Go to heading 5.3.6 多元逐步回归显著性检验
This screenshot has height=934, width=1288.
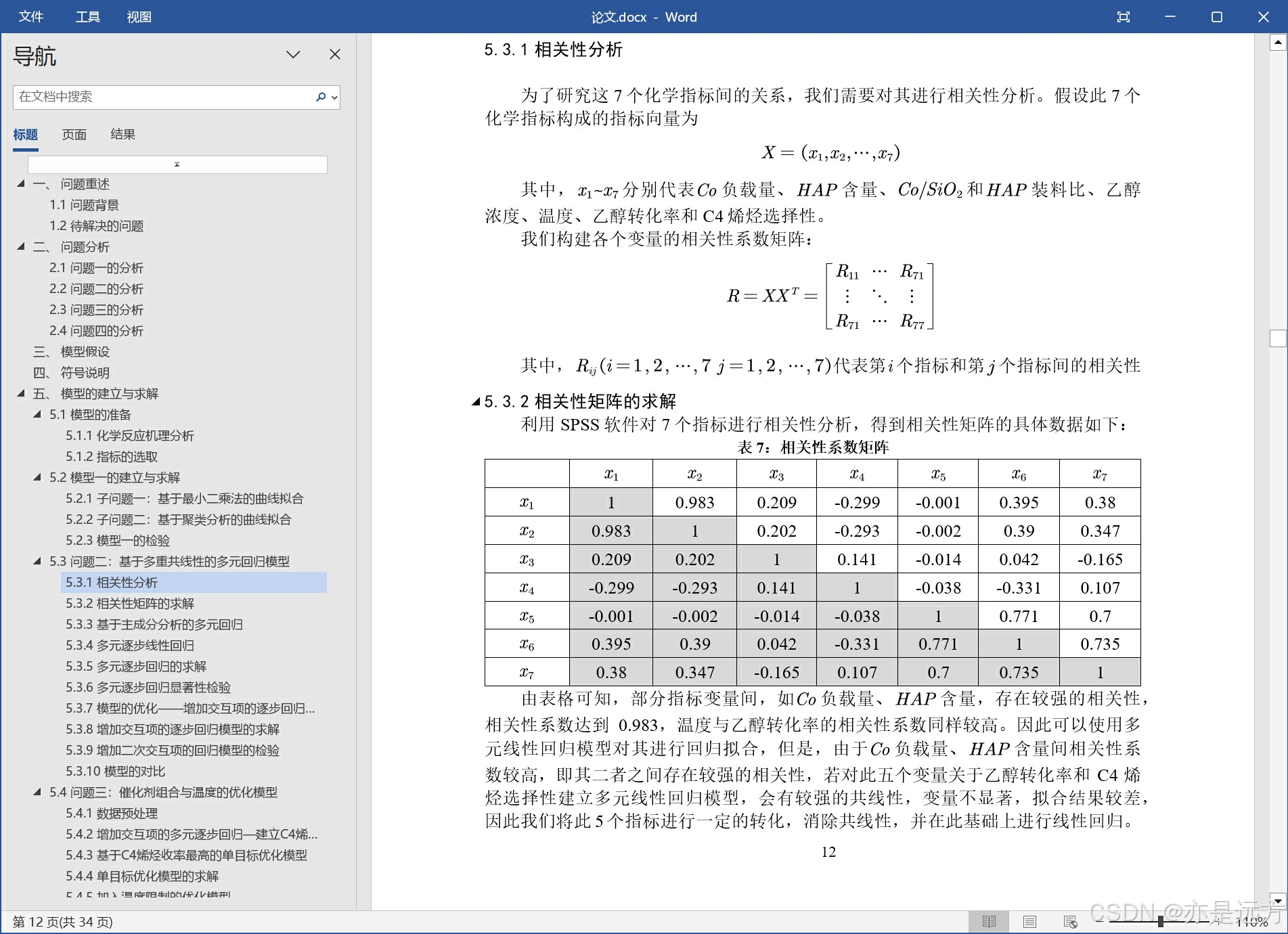pos(148,688)
